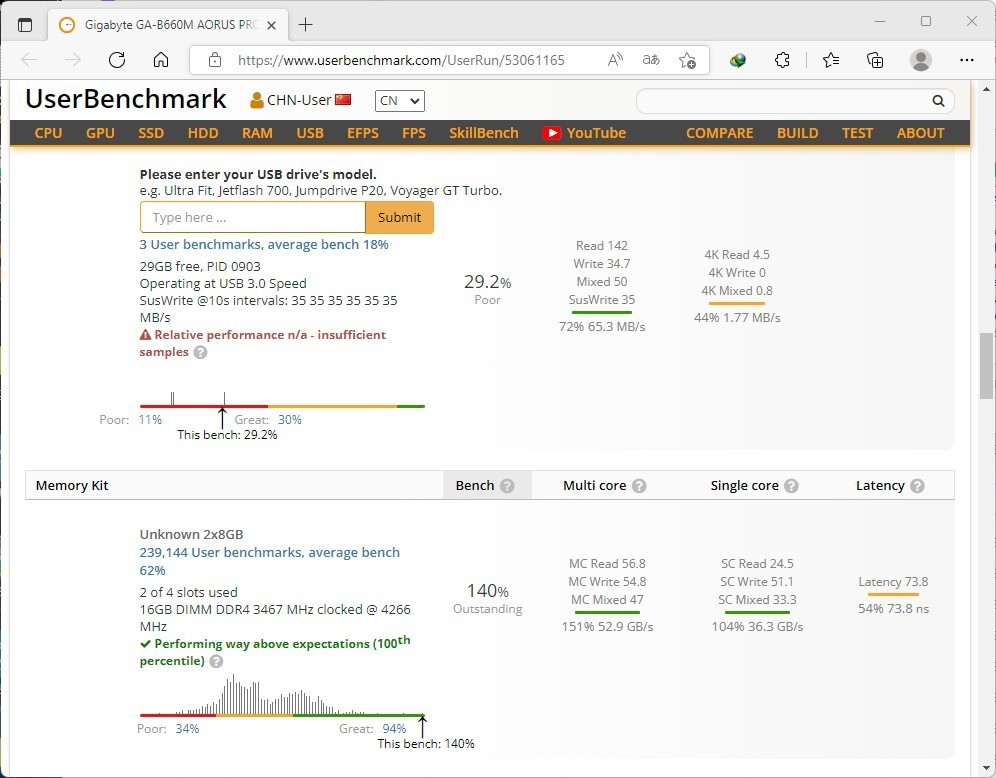The width and height of the screenshot is (996, 778).
Task: Open the CN country dropdown
Action: (x=400, y=101)
